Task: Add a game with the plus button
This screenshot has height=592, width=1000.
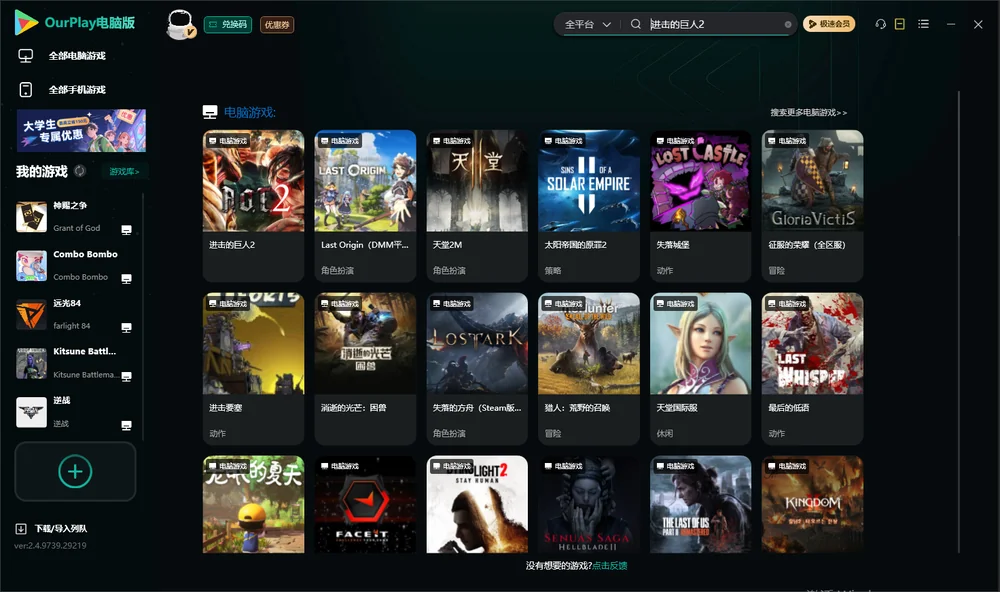Action: 75,471
